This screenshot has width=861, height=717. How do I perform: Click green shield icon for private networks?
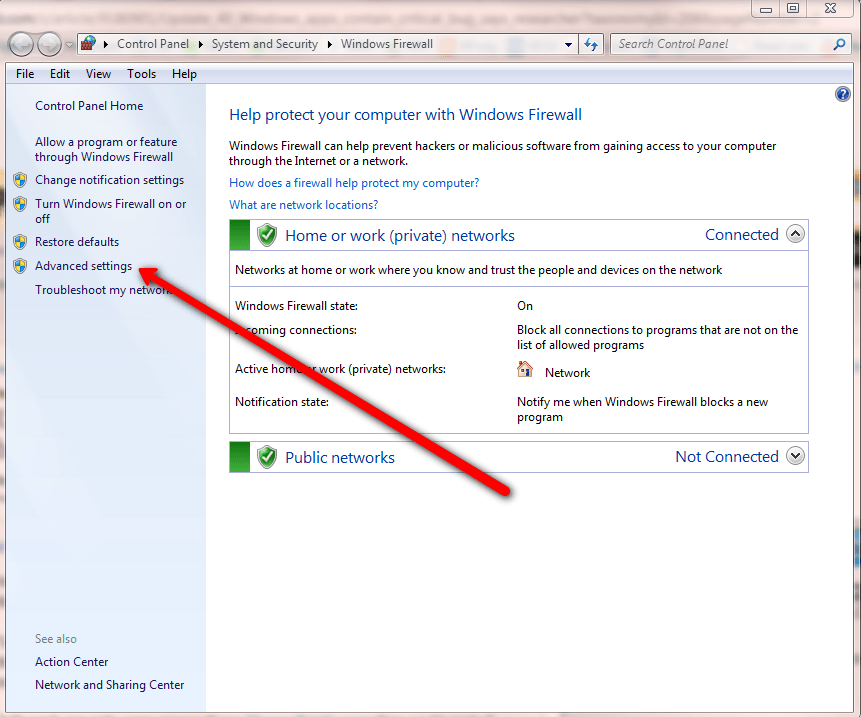point(267,236)
